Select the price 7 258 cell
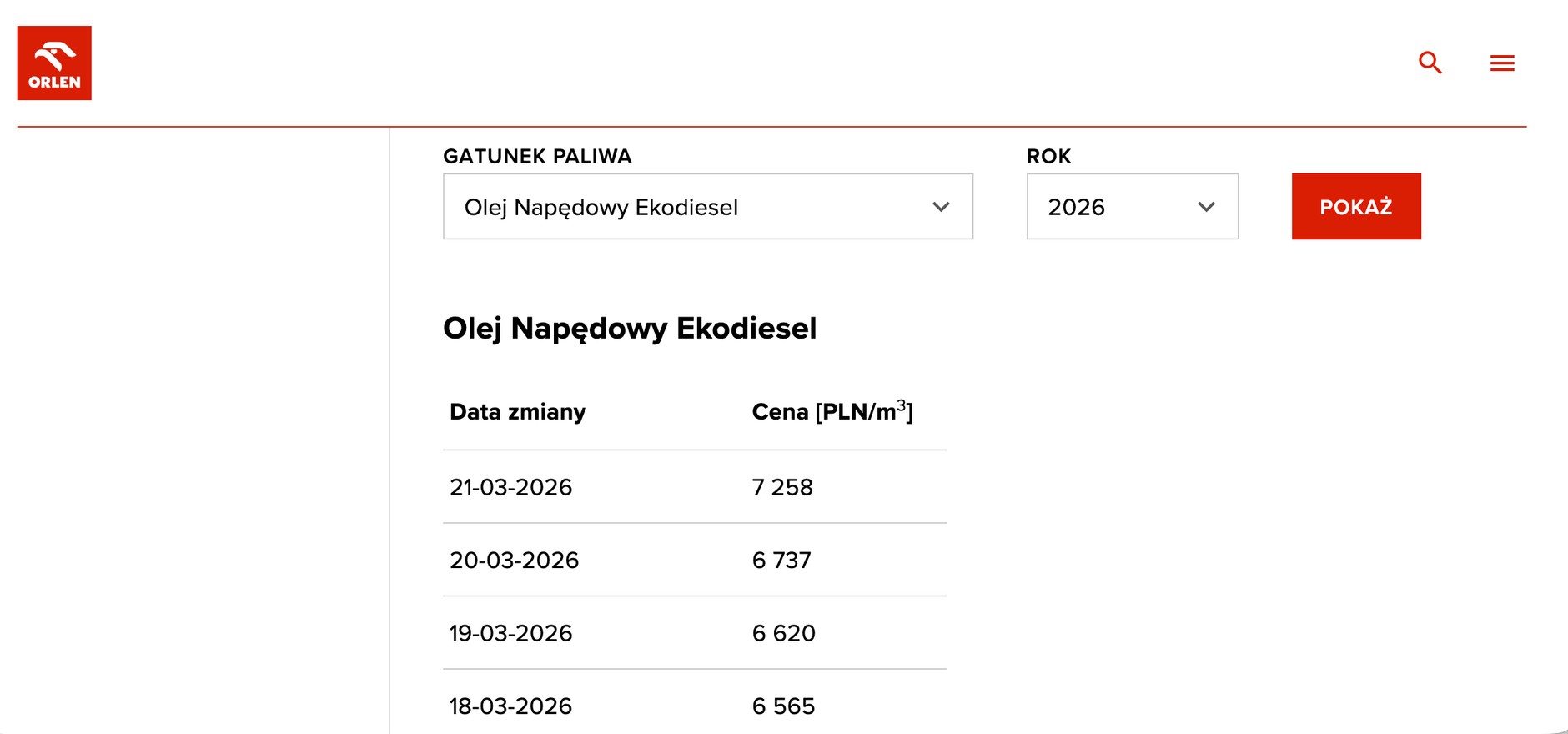 (783, 487)
